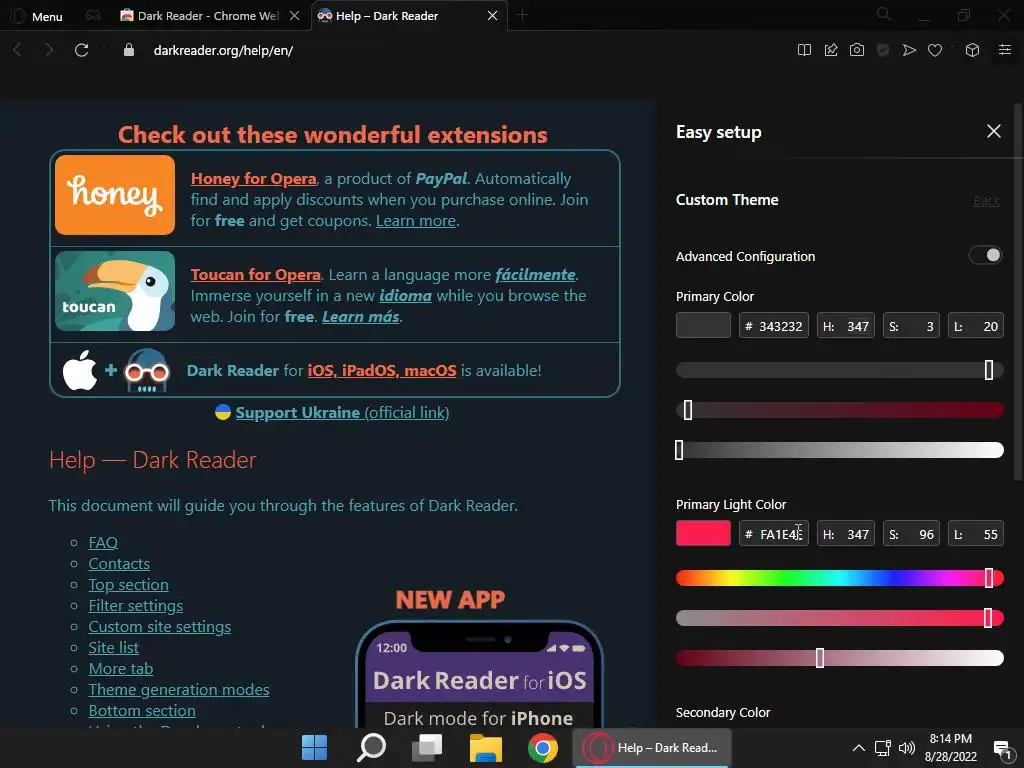Open the Honey for Opera link
The image size is (1024, 768).
[x=253, y=179]
